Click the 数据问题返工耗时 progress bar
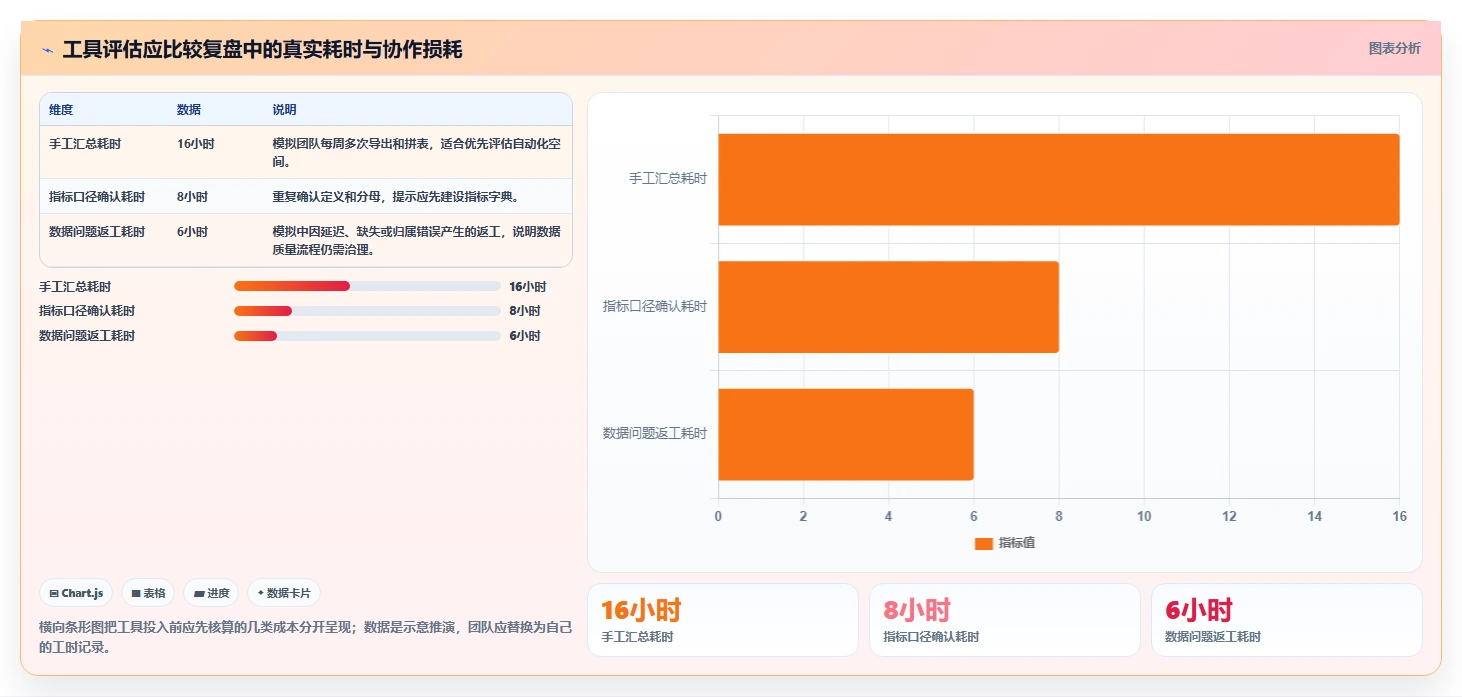The image size is (1462, 697). tap(367, 336)
